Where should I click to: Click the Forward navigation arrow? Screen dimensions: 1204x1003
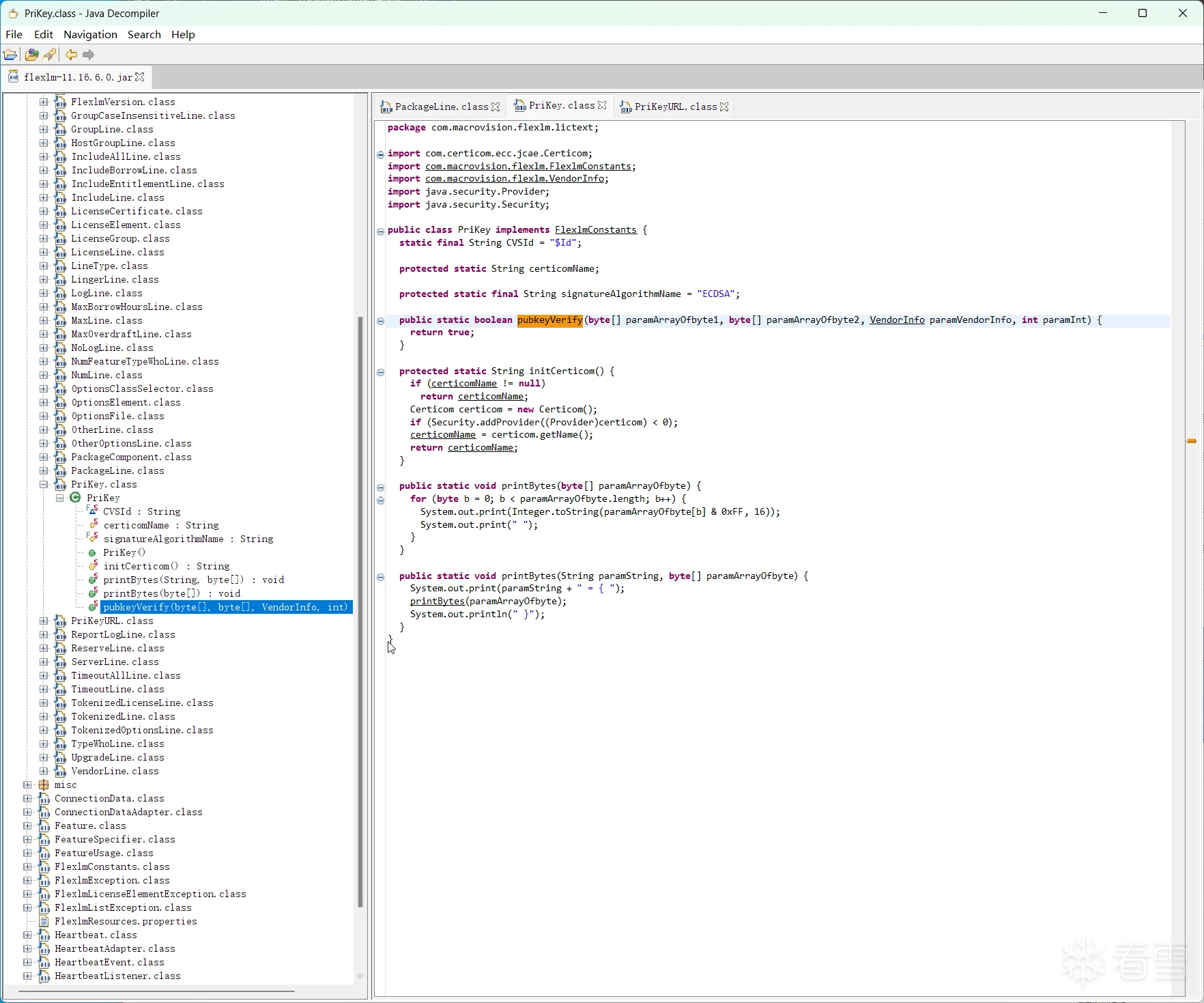pyautogui.click(x=89, y=55)
